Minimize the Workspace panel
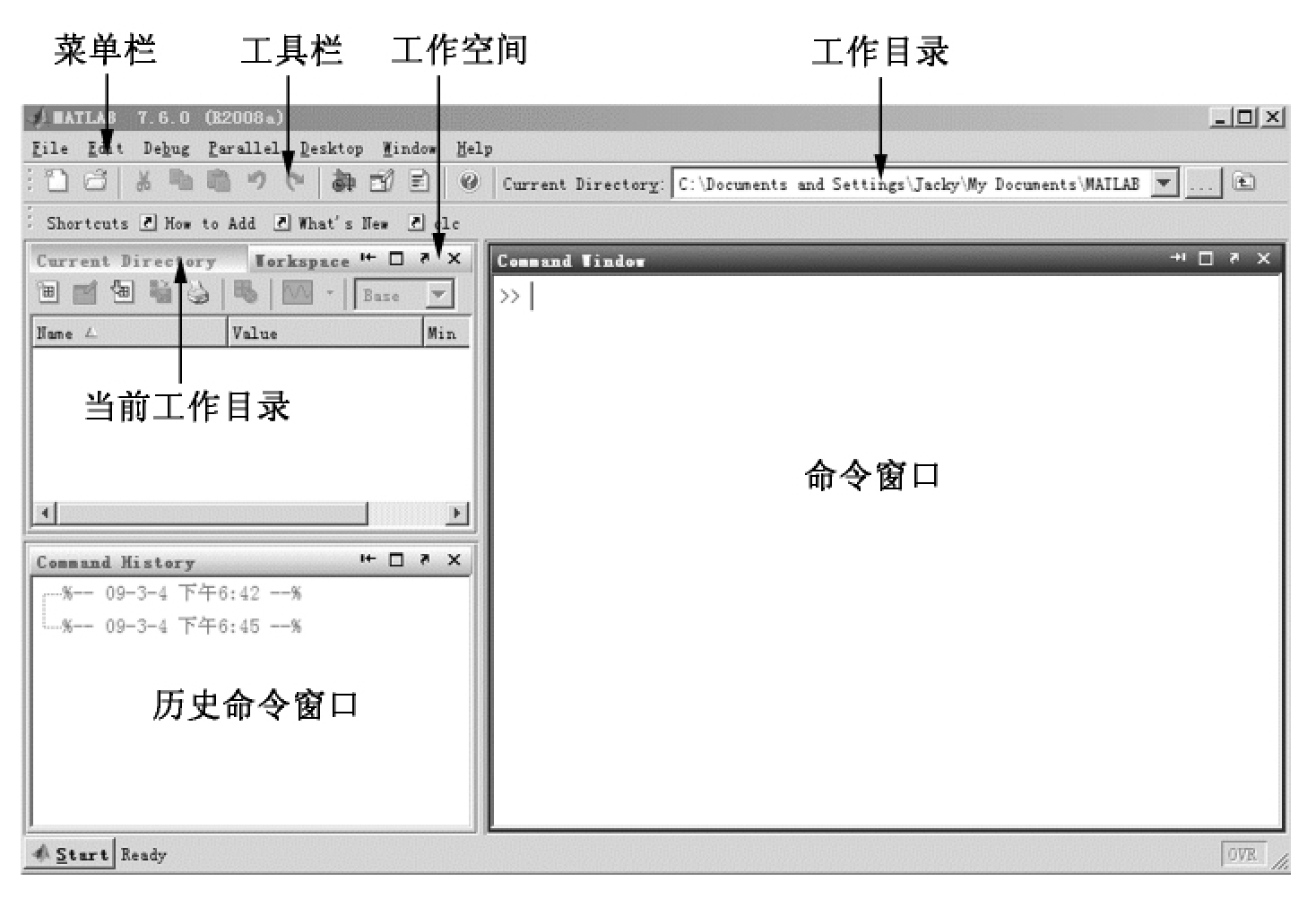The width and height of the screenshot is (1316, 899). pos(368,259)
